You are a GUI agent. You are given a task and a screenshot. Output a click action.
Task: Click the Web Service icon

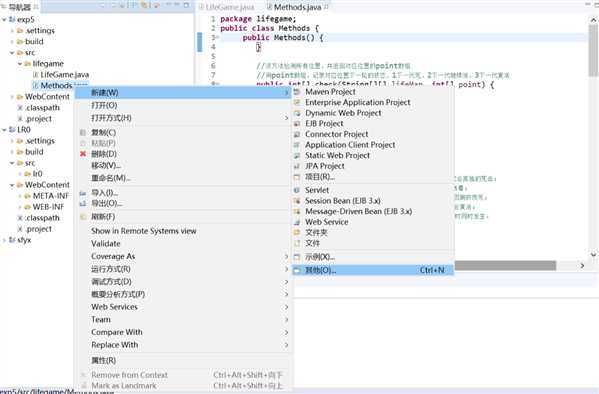coord(297,222)
